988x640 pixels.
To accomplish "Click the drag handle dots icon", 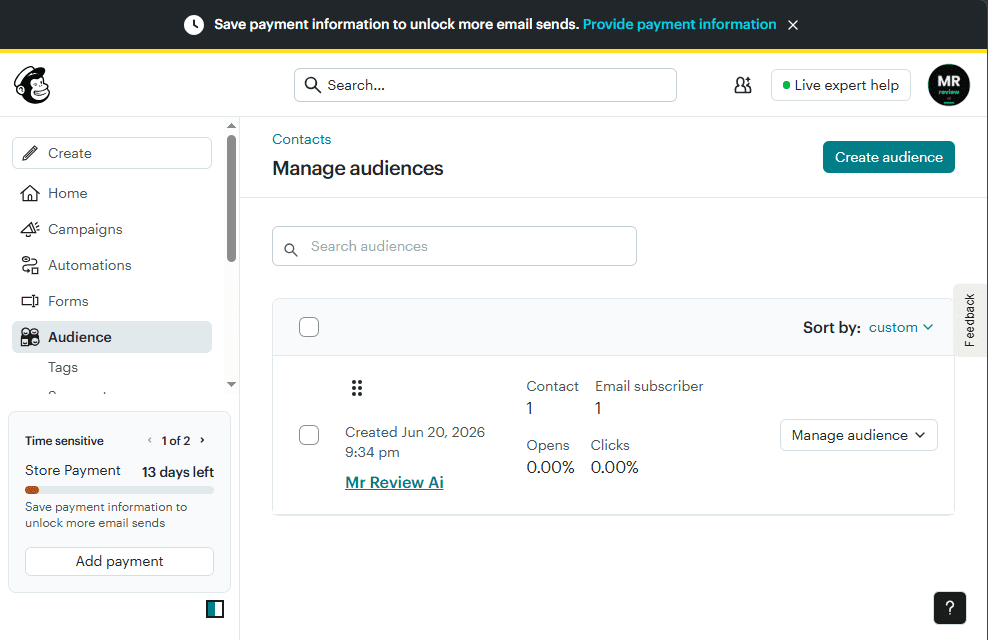I will click(x=357, y=388).
